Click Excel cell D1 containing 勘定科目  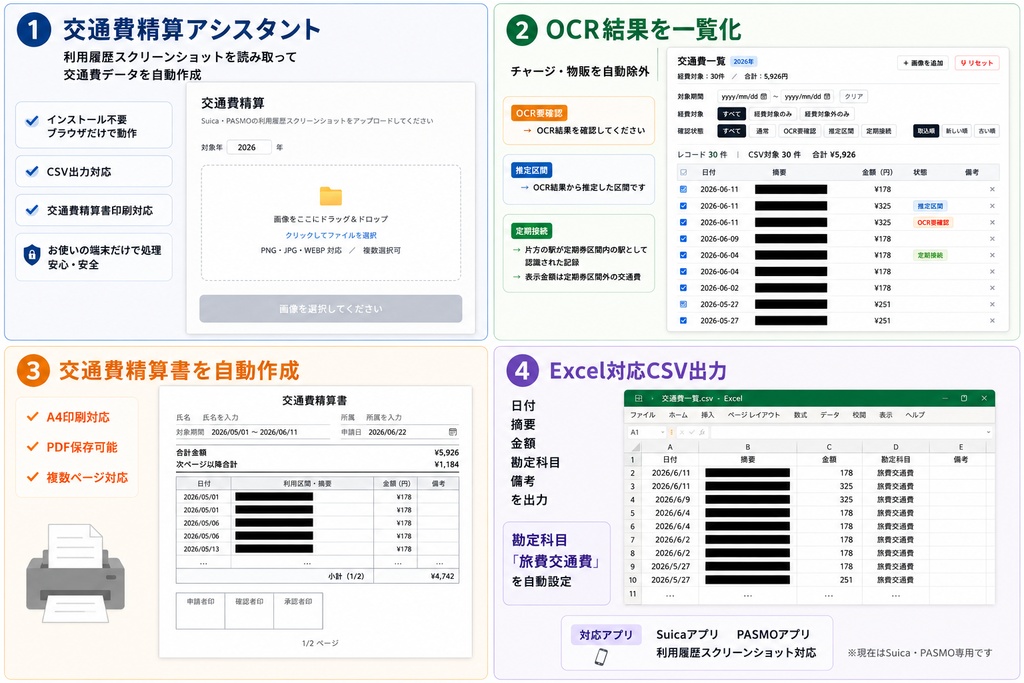tap(896, 460)
